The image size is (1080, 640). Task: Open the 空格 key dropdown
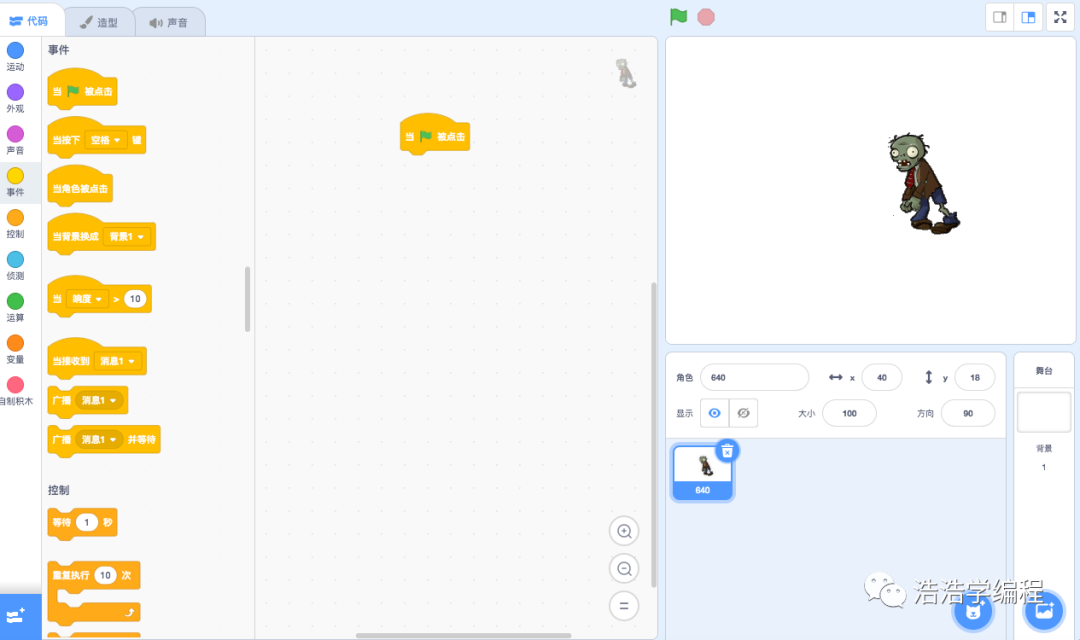105,140
